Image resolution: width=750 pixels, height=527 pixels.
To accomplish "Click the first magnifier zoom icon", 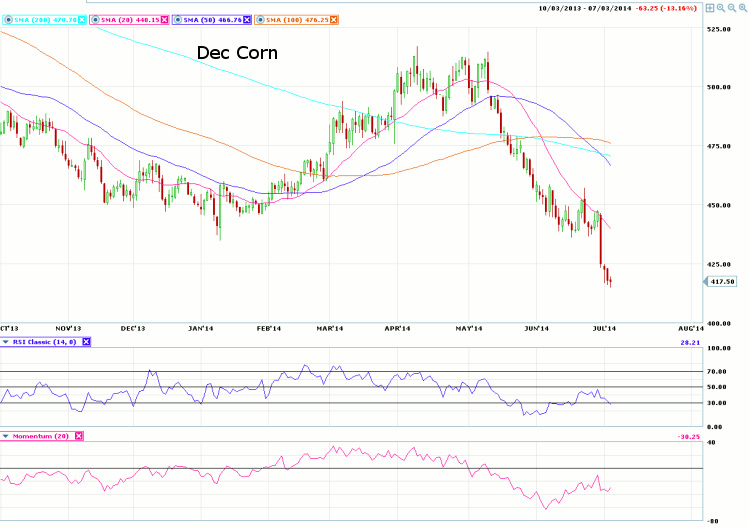I will [x=720, y=7].
